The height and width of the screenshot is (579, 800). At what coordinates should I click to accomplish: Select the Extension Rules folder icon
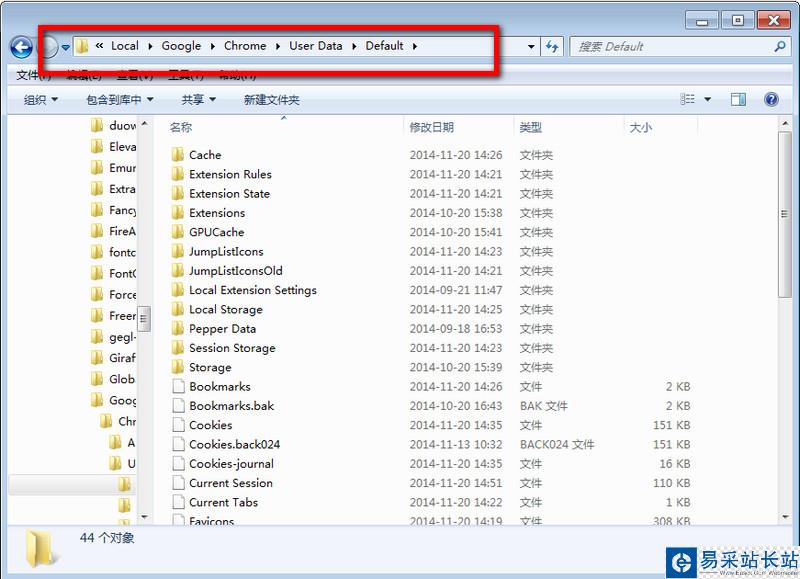point(178,174)
